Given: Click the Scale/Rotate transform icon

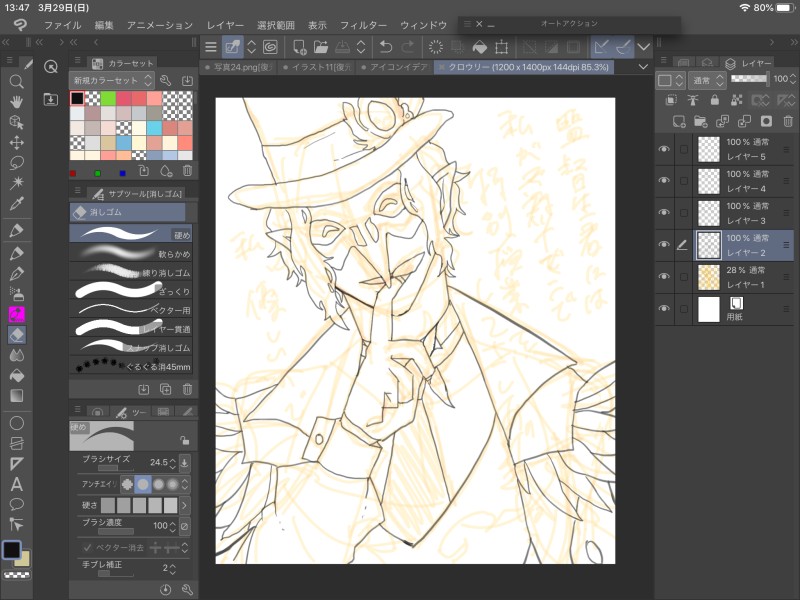Looking at the screenshot, I should tap(502, 47).
